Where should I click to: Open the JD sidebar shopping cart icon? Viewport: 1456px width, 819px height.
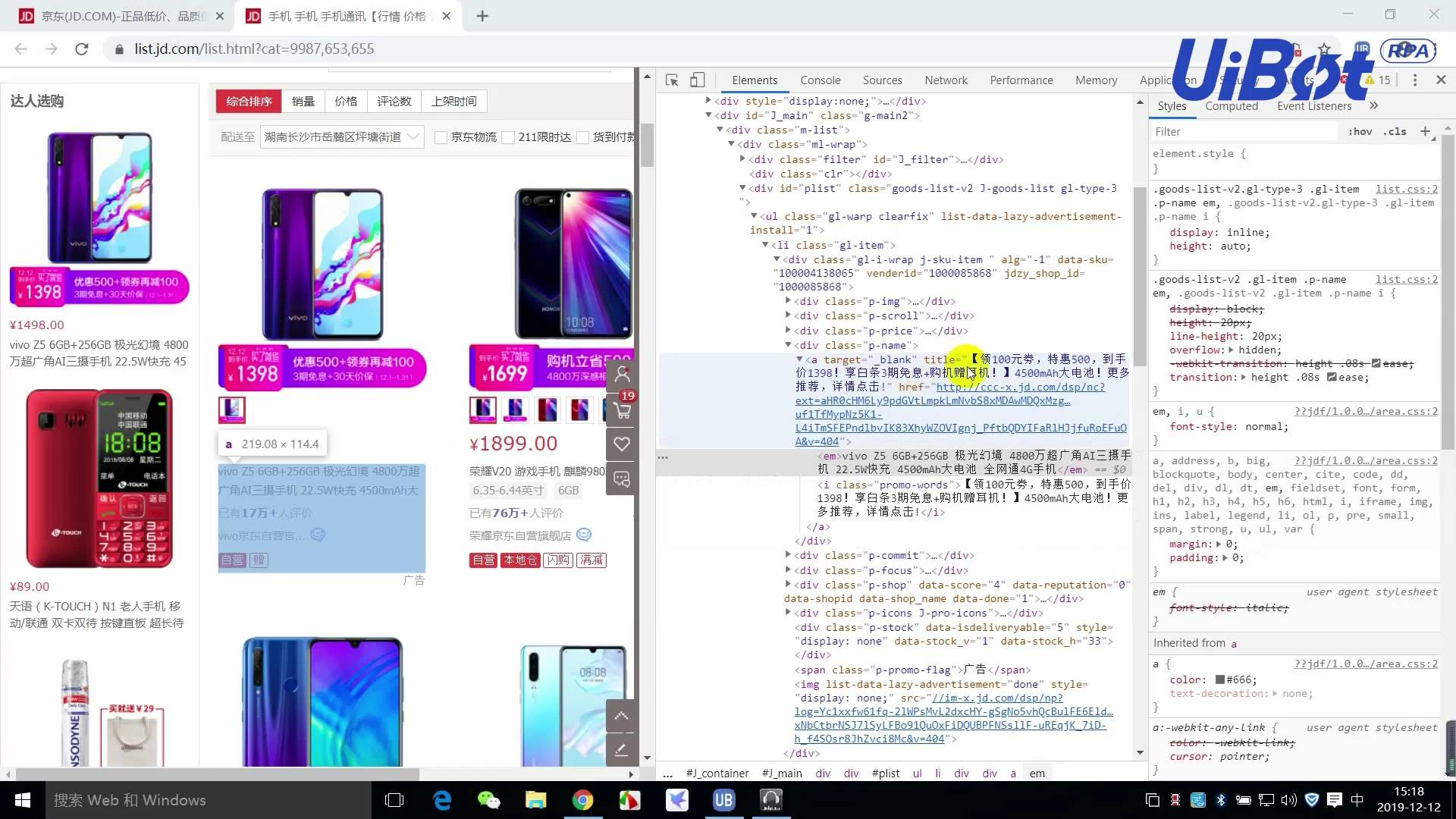click(622, 409)
